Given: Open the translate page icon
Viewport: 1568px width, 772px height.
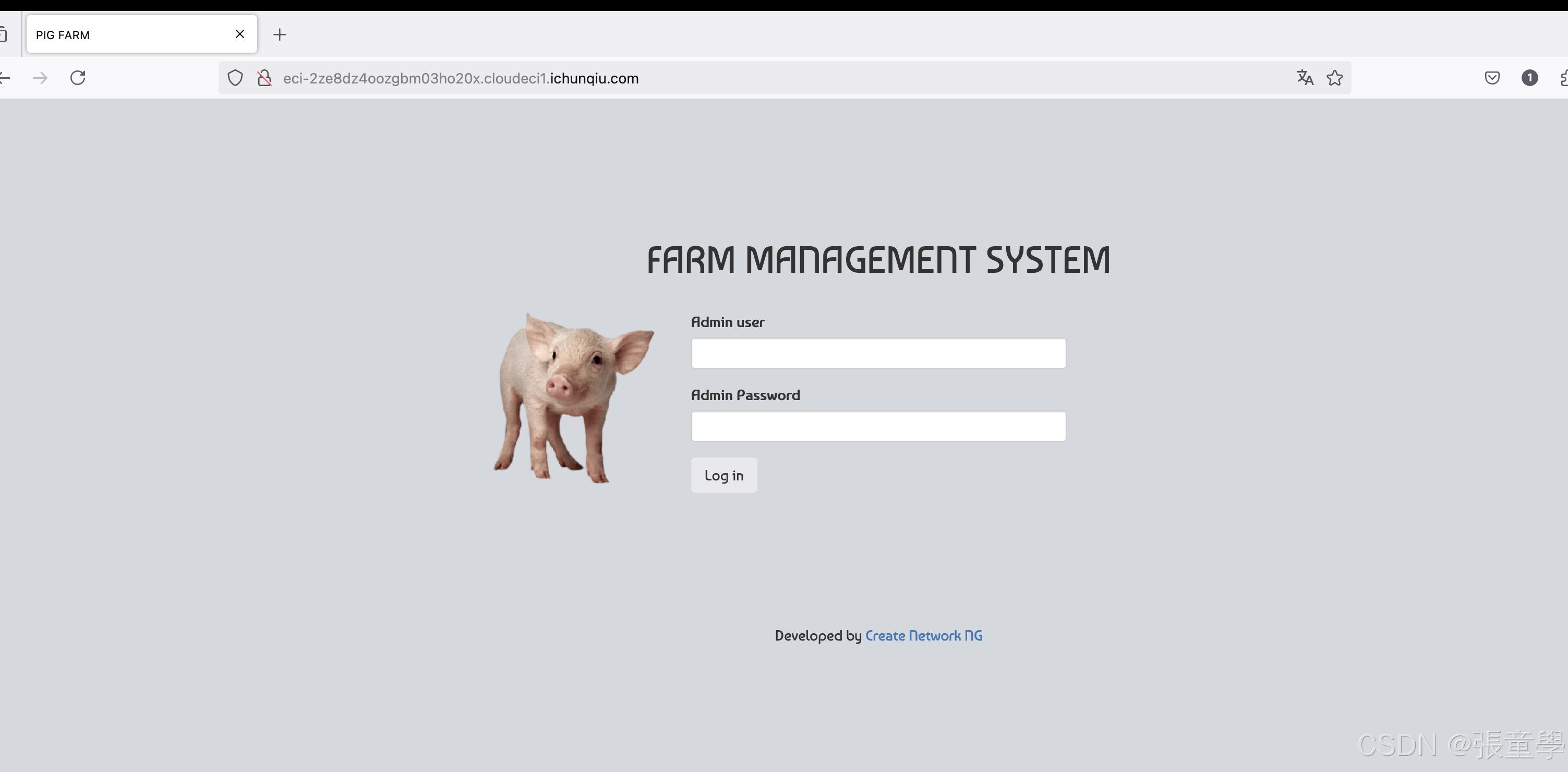Looking at the screenshot, I should [1305, 78].
